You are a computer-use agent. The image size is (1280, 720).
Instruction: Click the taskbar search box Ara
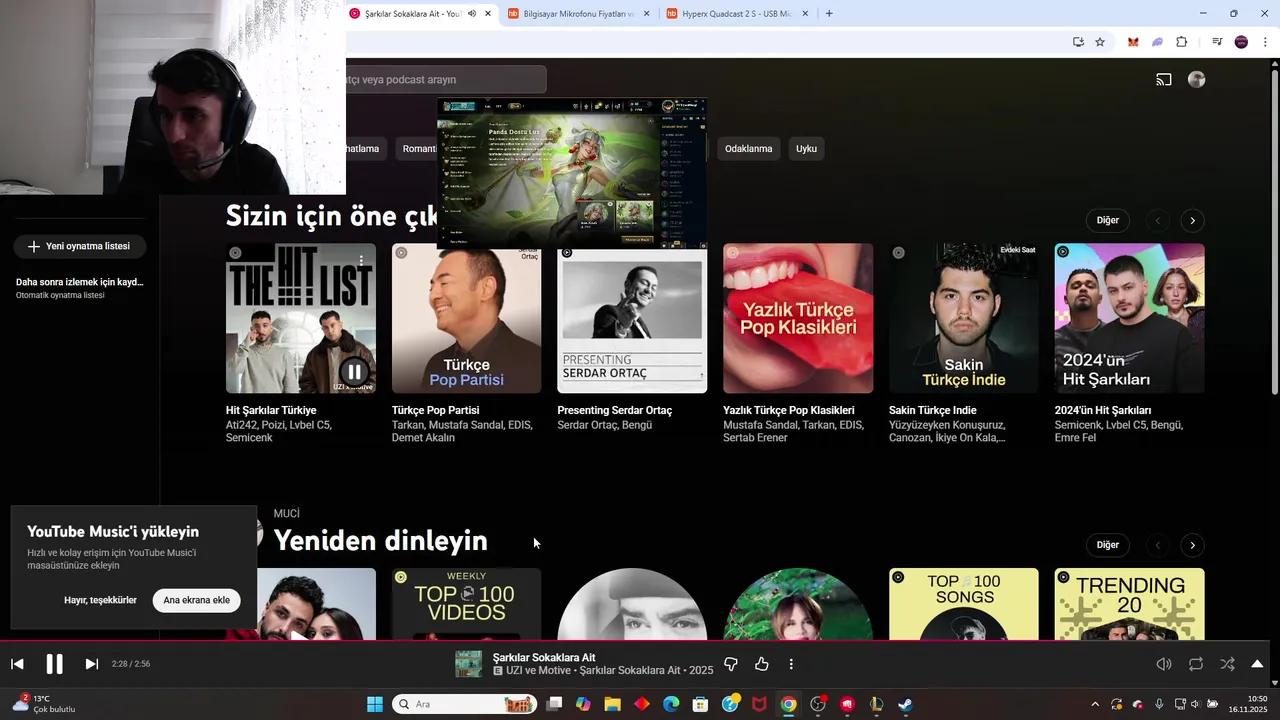pos(464,704)
